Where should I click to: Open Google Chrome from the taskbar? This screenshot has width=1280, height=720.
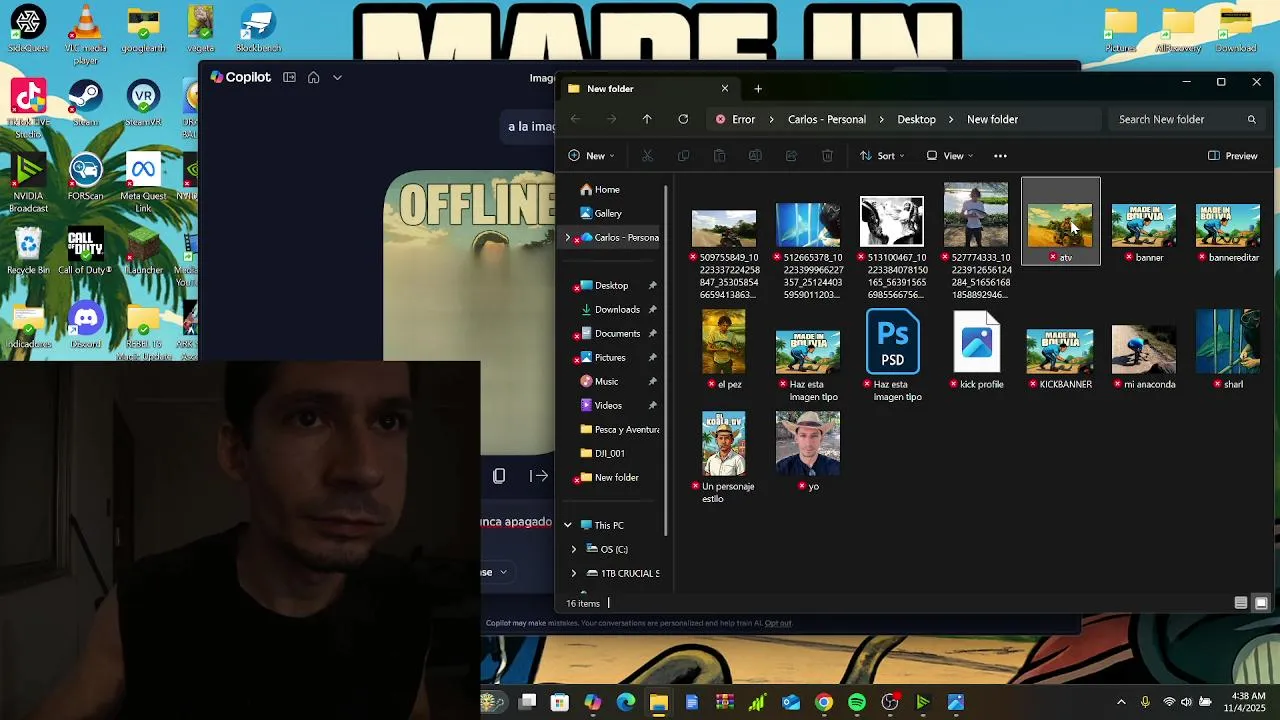tap(824, 702)
